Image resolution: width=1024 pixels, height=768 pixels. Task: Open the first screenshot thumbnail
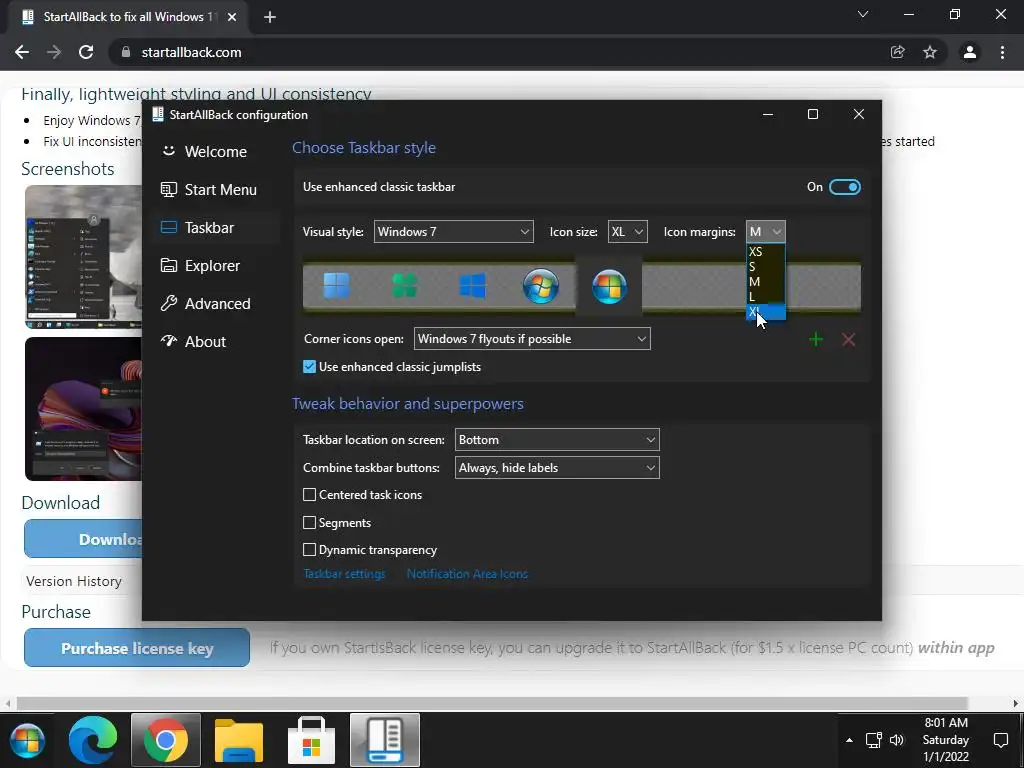[x=83, y=257]
